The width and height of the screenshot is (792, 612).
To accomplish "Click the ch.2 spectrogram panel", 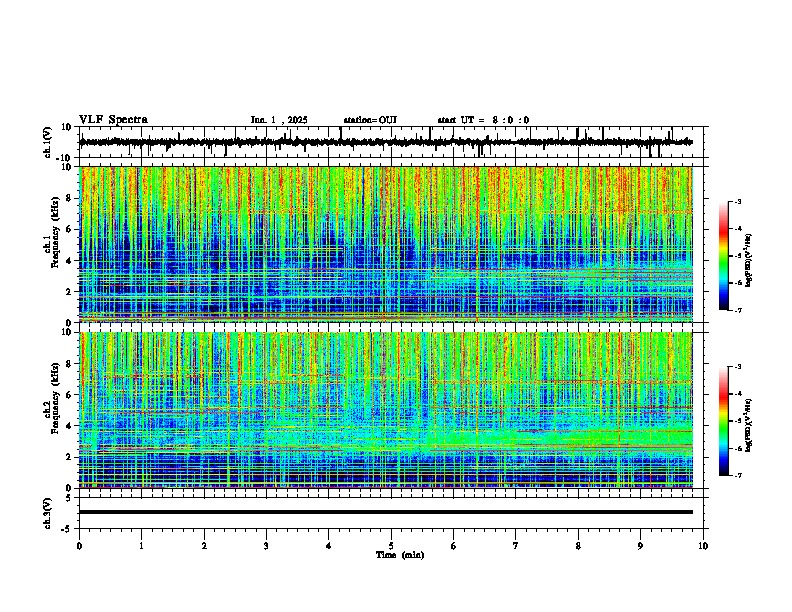I will [x=385, y=410].
